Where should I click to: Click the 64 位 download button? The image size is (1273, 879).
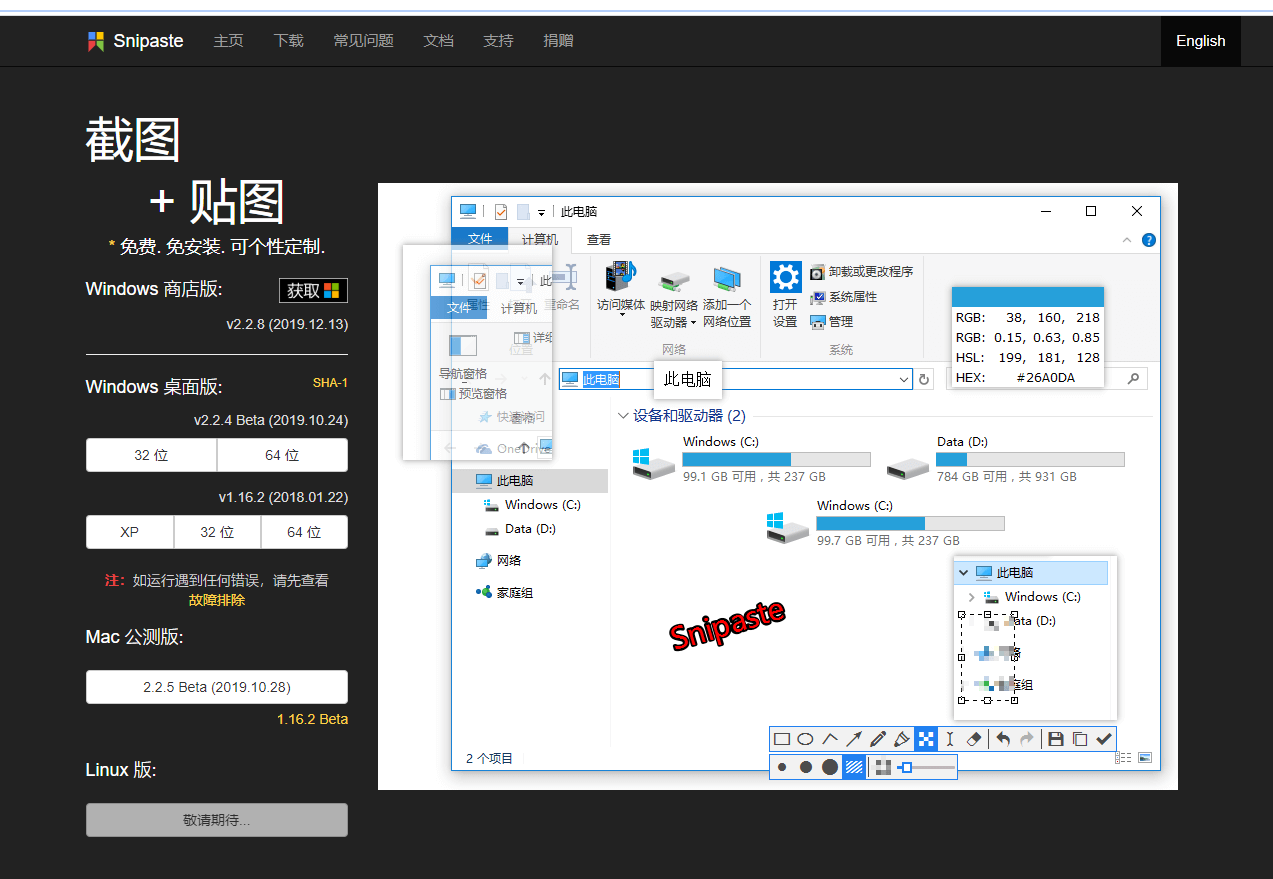point(282,455)
